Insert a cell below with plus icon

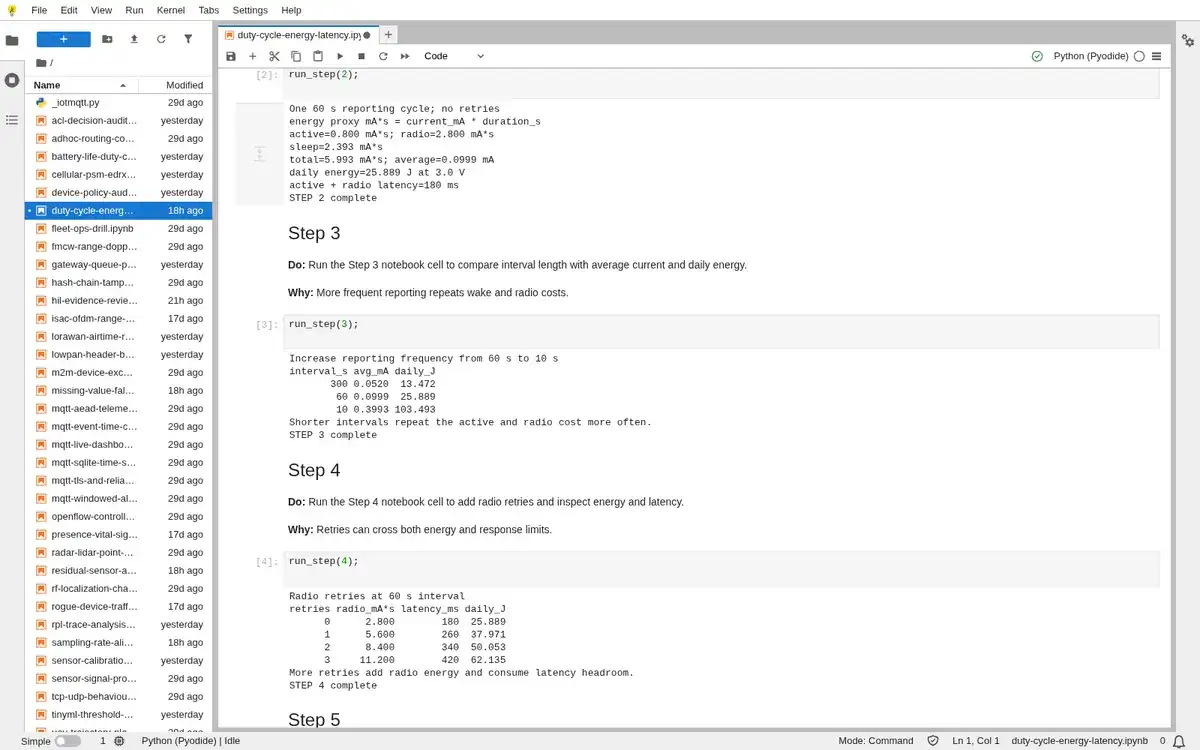click(252, 56)
